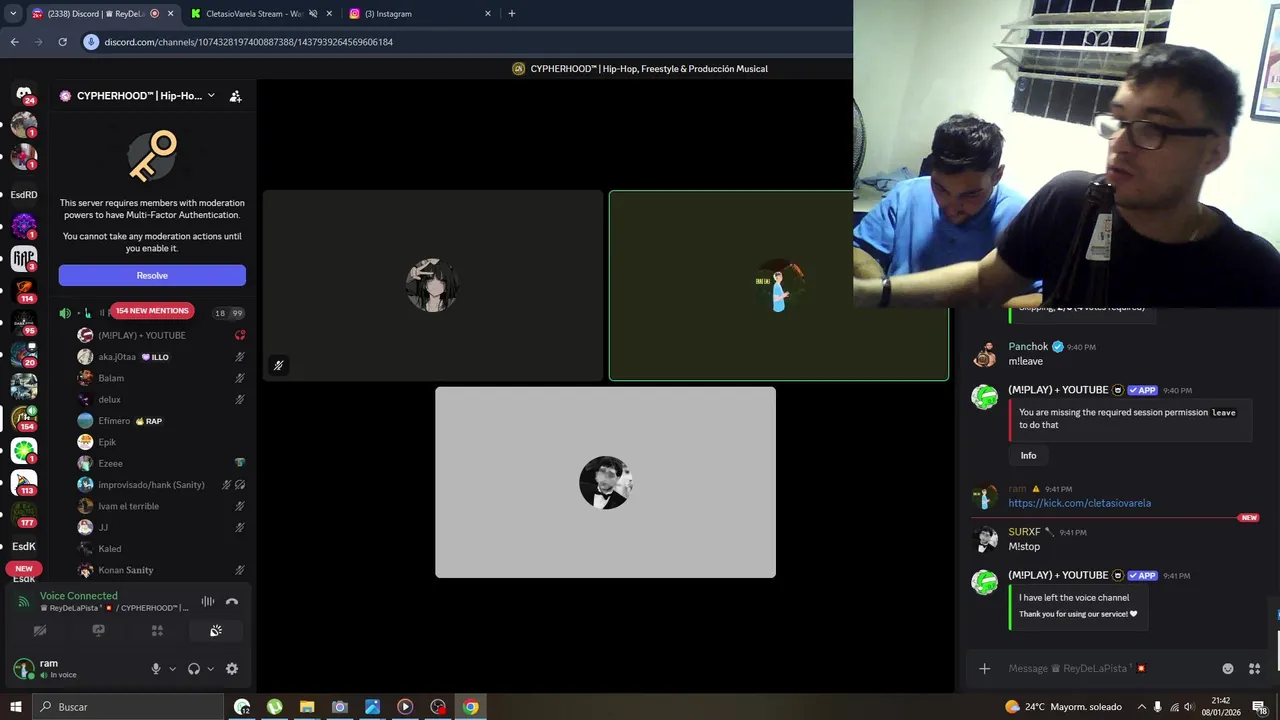
Task: Open headphone output options chevron
Action: 210,669
